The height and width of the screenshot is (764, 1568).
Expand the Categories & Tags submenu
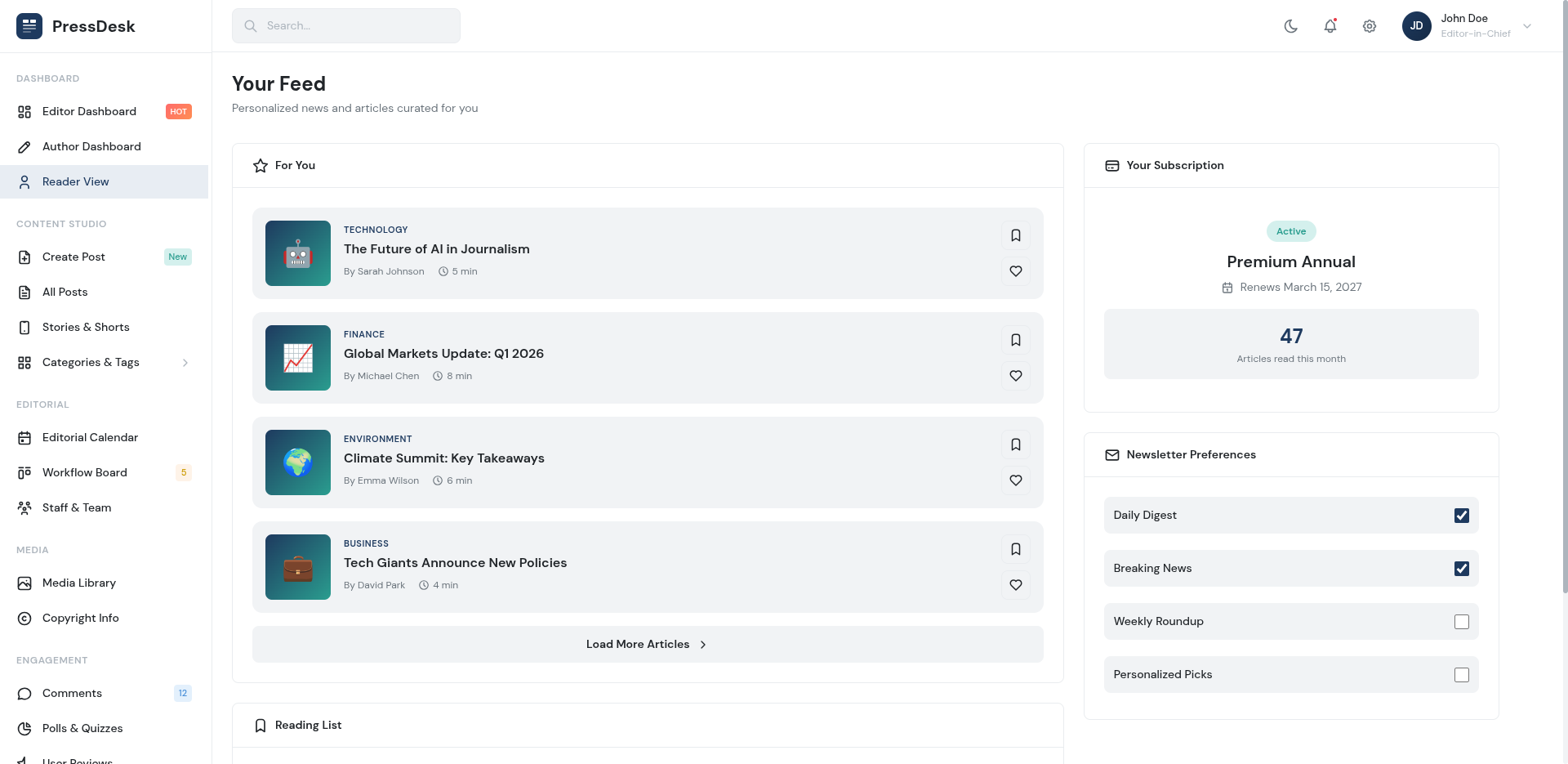click(x=185, y=362)
